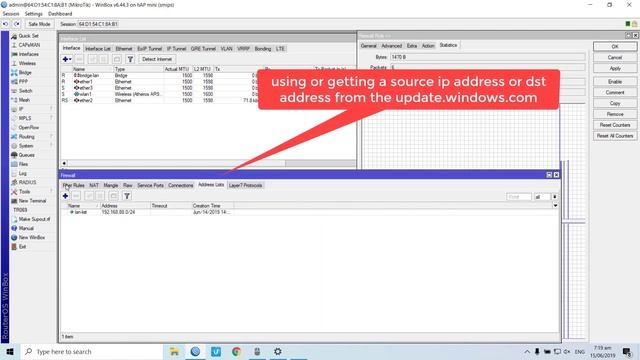Expand the Routing submenu
The height and width of the screenshot is (360, 640).
pos(51,136)
